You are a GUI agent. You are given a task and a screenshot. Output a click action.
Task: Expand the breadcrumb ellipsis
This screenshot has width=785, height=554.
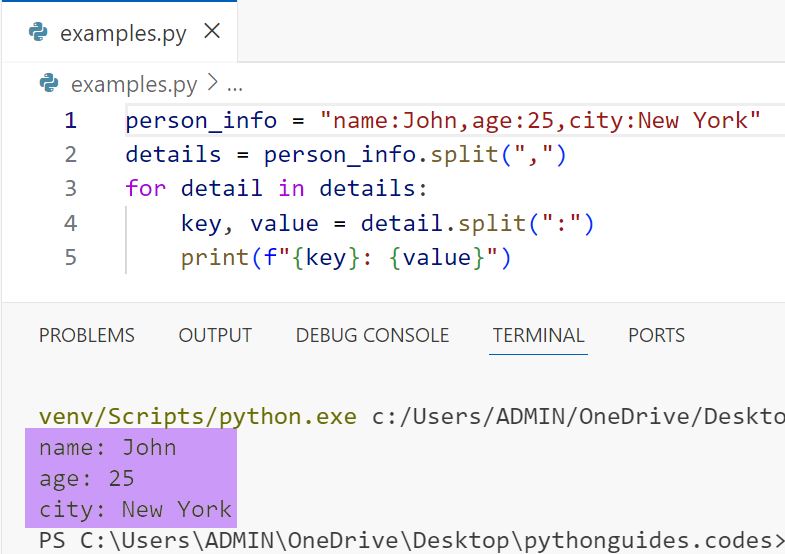click(235, 86)
